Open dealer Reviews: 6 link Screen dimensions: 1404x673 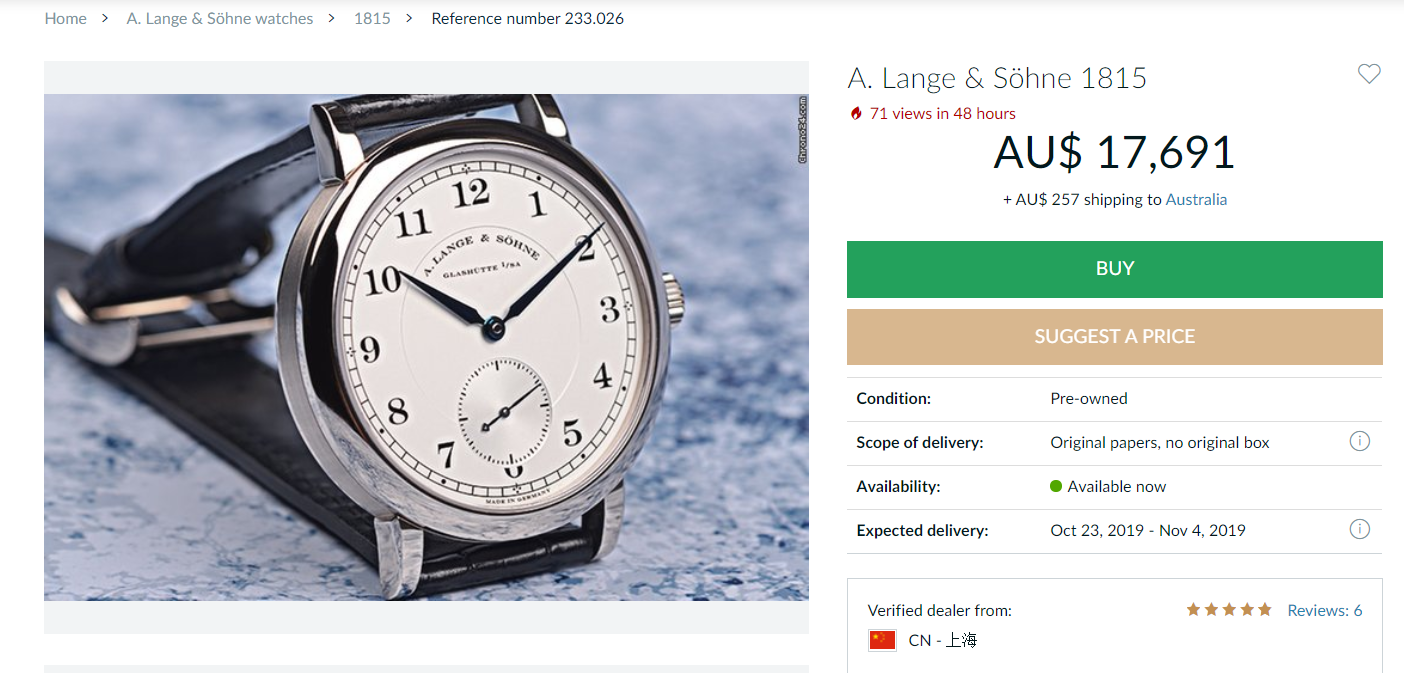[1324, 610]
